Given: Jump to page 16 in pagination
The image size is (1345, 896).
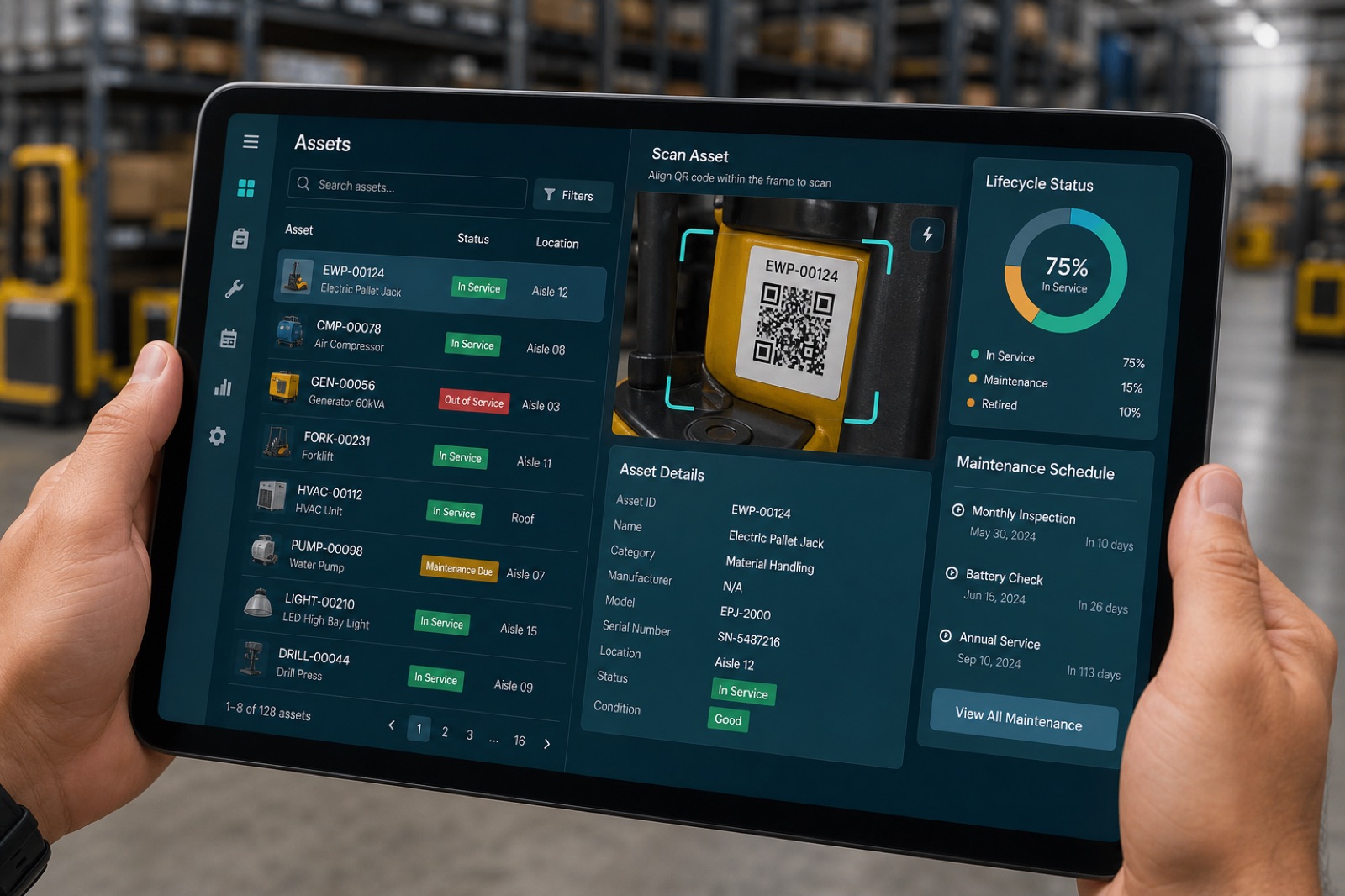Looking at the screenshot, I should tap(520, 741).
